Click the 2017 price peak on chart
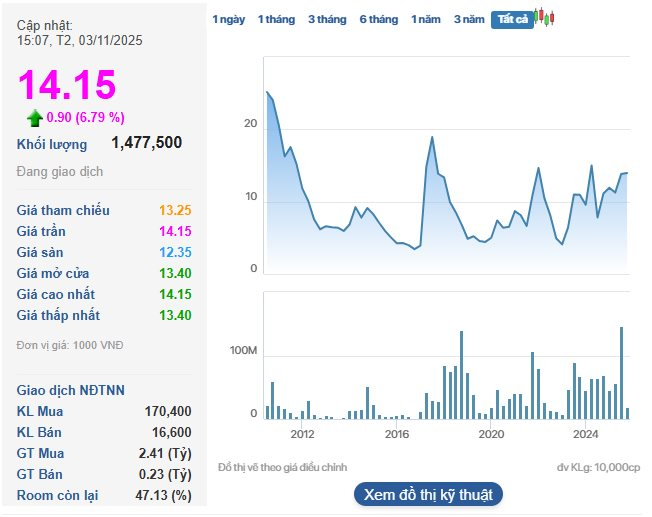The image size is (652, 517). tap(432, 137)
